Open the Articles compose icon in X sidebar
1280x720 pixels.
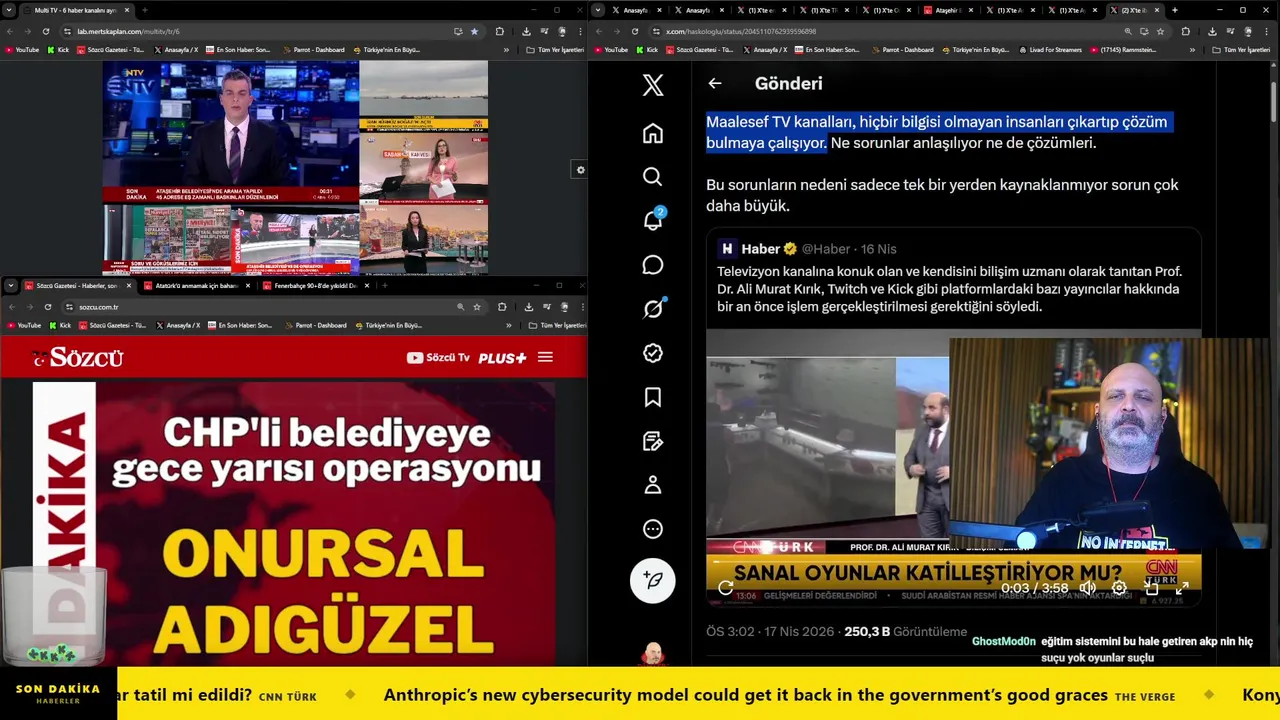[x=653, y=441]
